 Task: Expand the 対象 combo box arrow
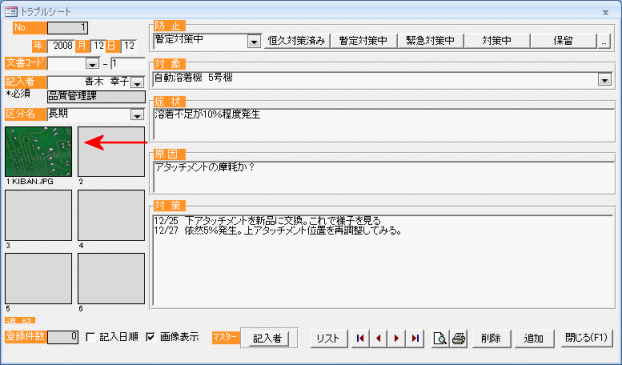[605, 80]
